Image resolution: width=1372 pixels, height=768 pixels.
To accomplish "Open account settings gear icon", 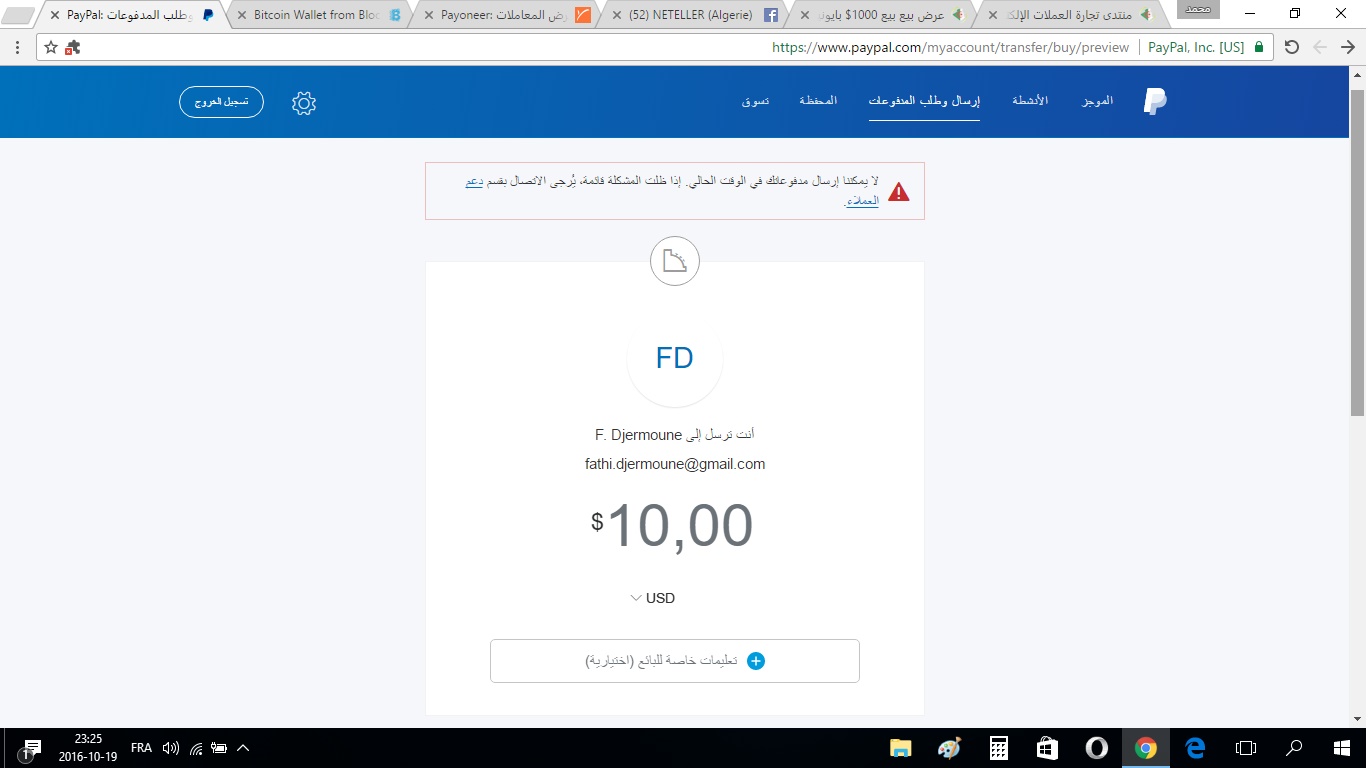I will (x=304, y=103).
